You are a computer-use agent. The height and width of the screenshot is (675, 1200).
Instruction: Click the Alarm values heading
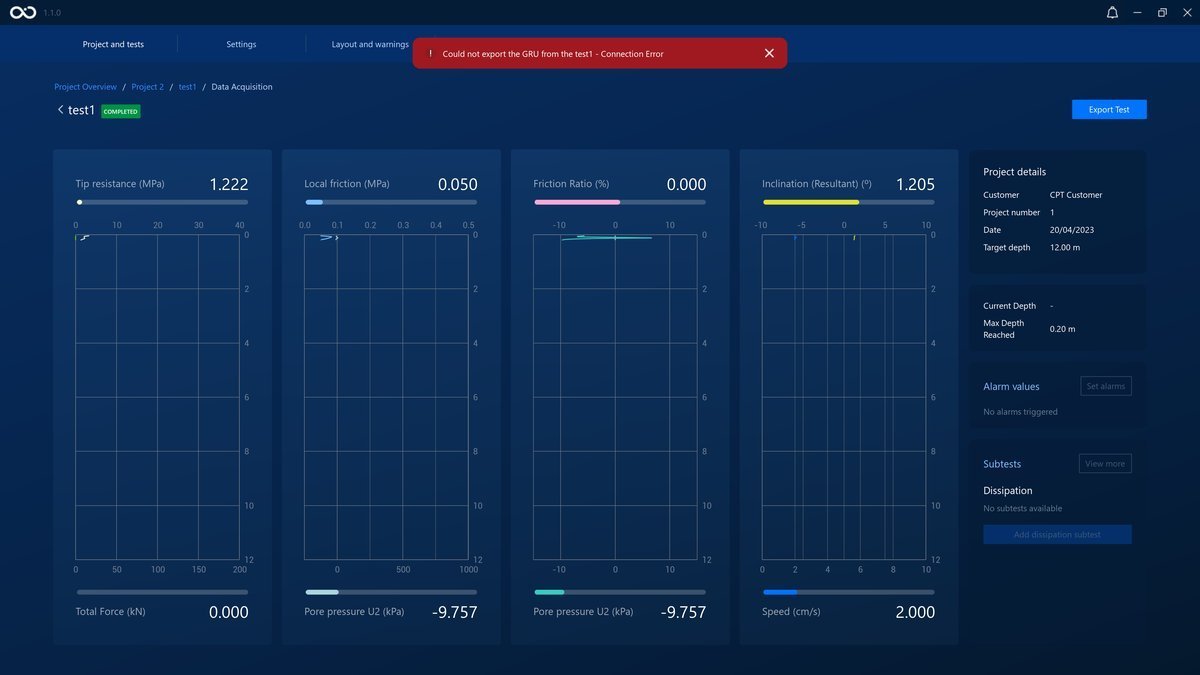[1011, 387]
